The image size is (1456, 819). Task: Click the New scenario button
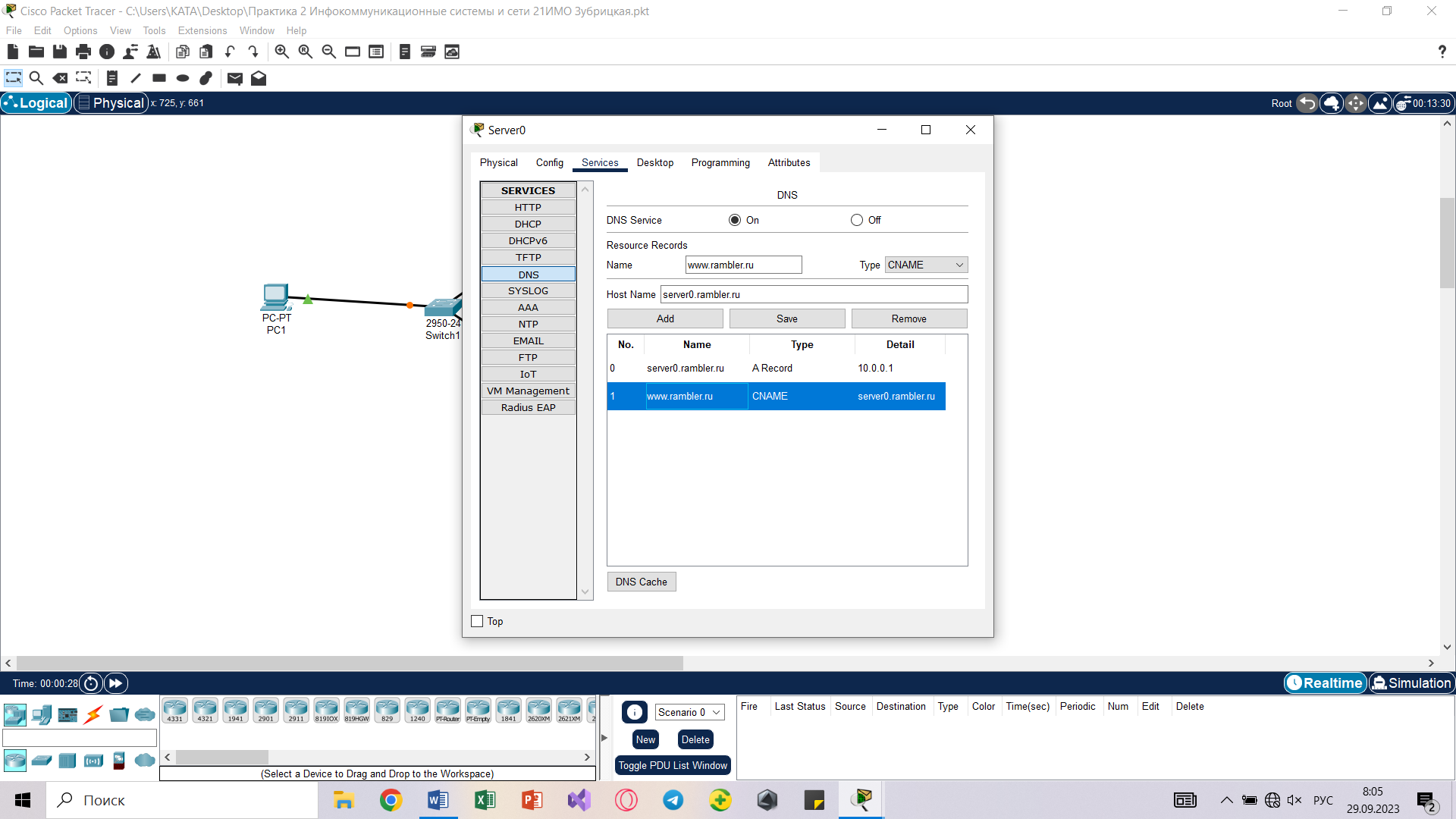(x=645, y=739)
